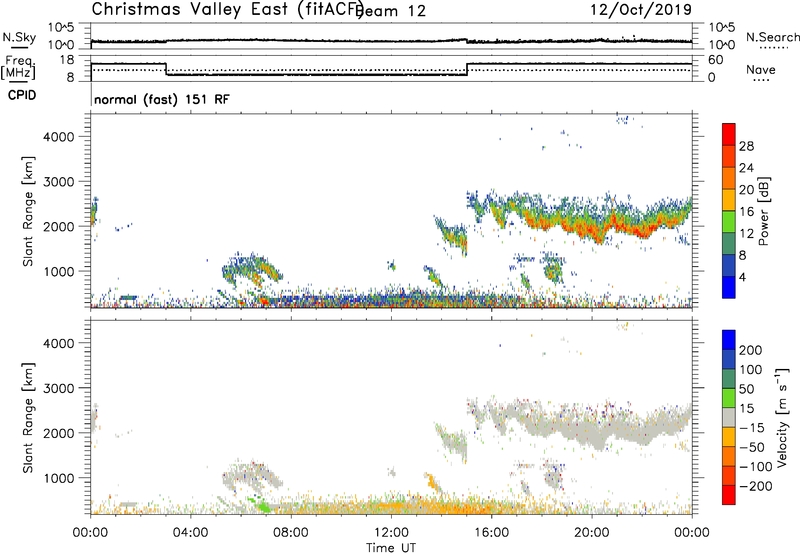The width and height of the screenshot is (800, 554).
Task: Click the "18" frequency axis tick label
Action: [68, 60]
